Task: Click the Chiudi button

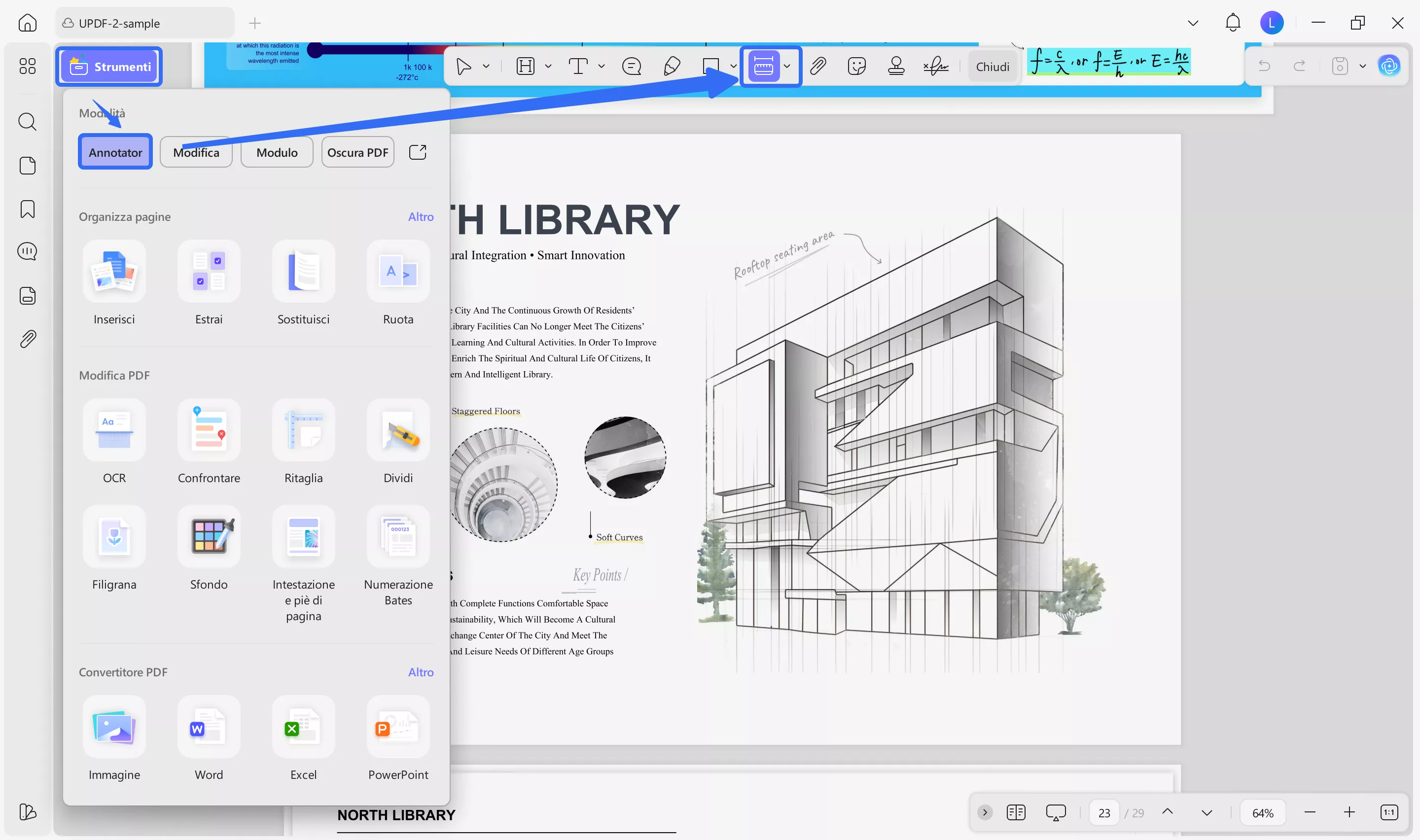Action: coord(992,67)
